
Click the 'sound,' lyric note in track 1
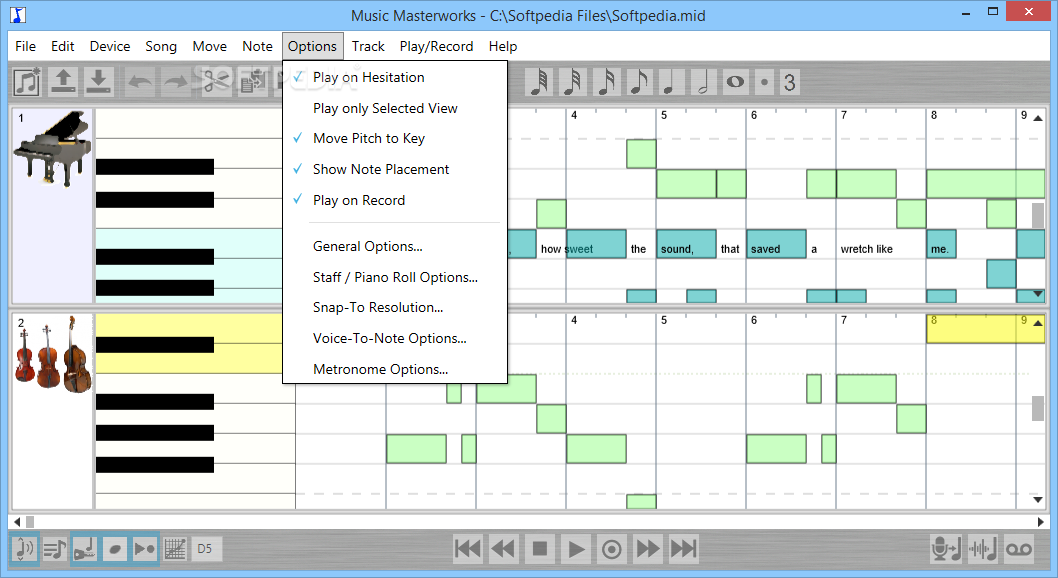[x=686, y=243]
